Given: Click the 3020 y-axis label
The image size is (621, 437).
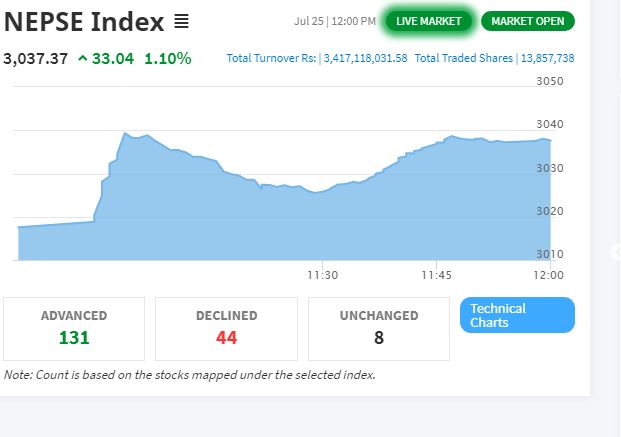Looking at the screenshot, I should point(550,211).
